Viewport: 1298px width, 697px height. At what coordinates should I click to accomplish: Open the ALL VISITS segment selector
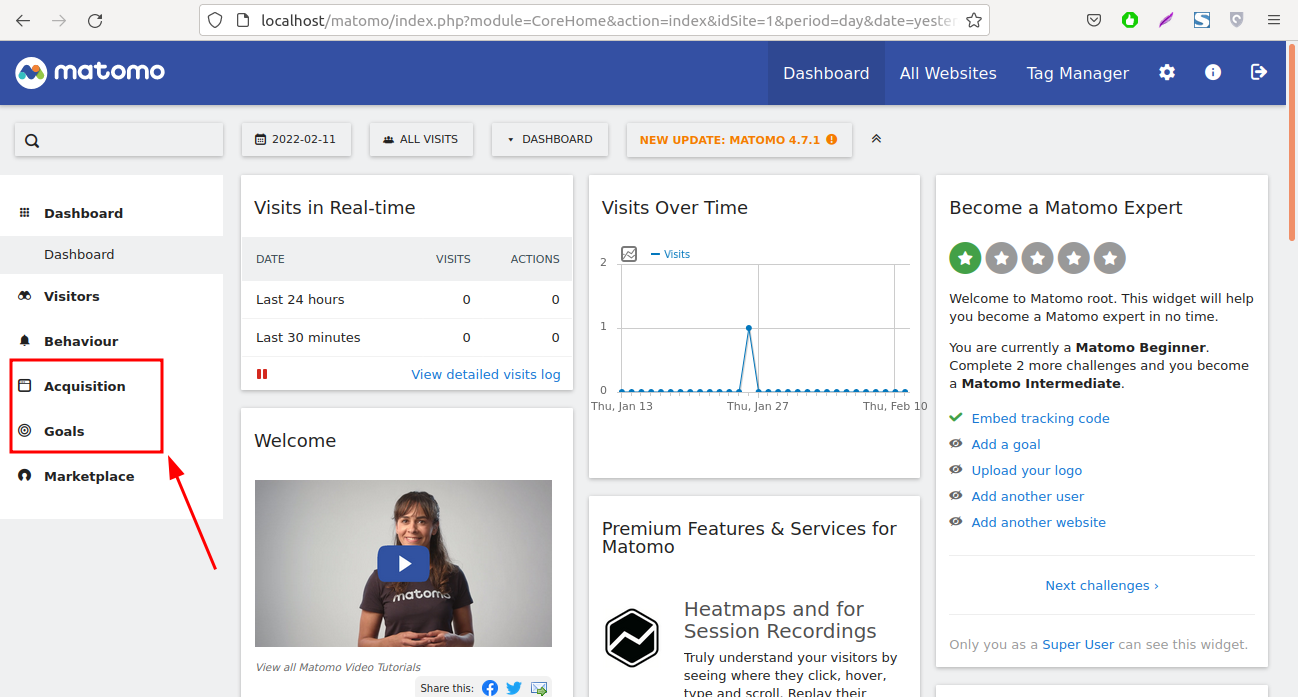[421, 139]
